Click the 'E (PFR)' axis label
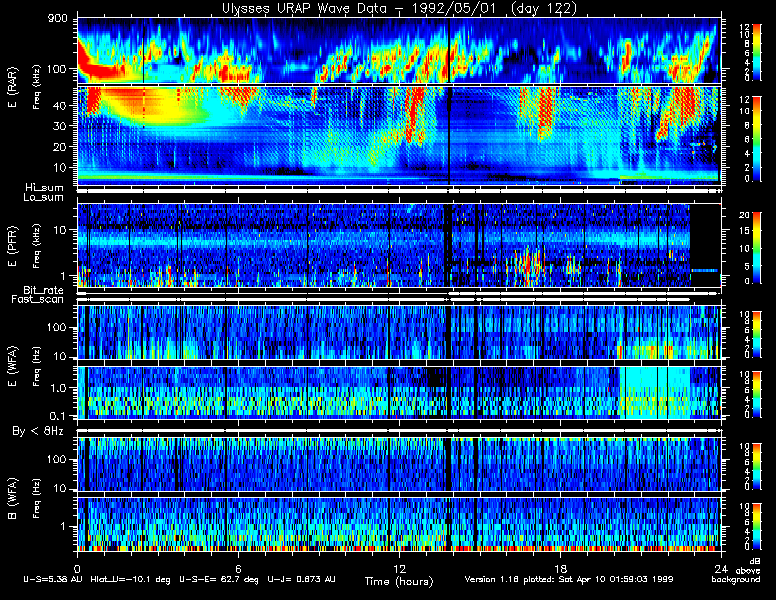The width and height of the screenshot is (776, 600). click(12, 246)
